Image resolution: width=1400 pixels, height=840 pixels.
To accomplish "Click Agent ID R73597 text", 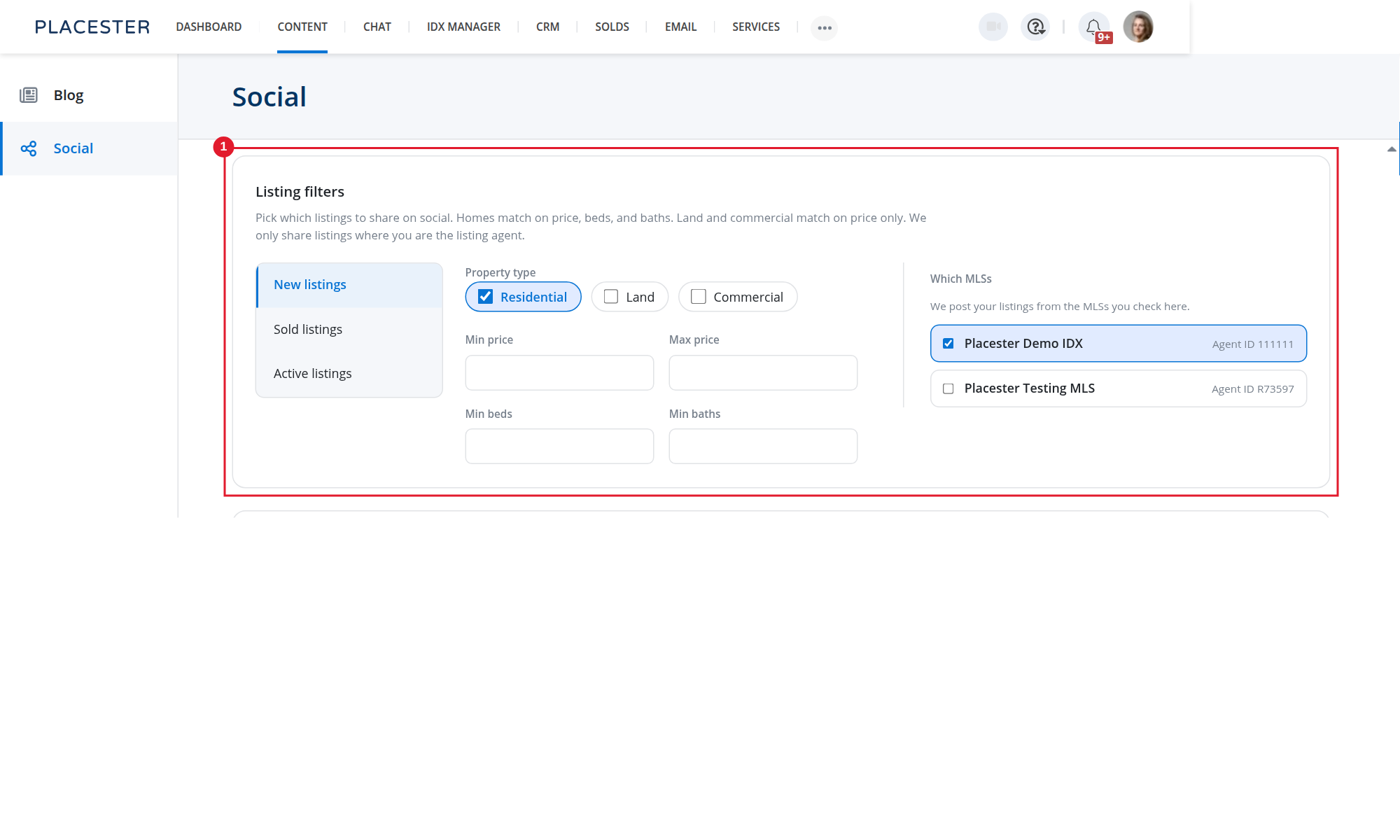I will point(1253,389).
